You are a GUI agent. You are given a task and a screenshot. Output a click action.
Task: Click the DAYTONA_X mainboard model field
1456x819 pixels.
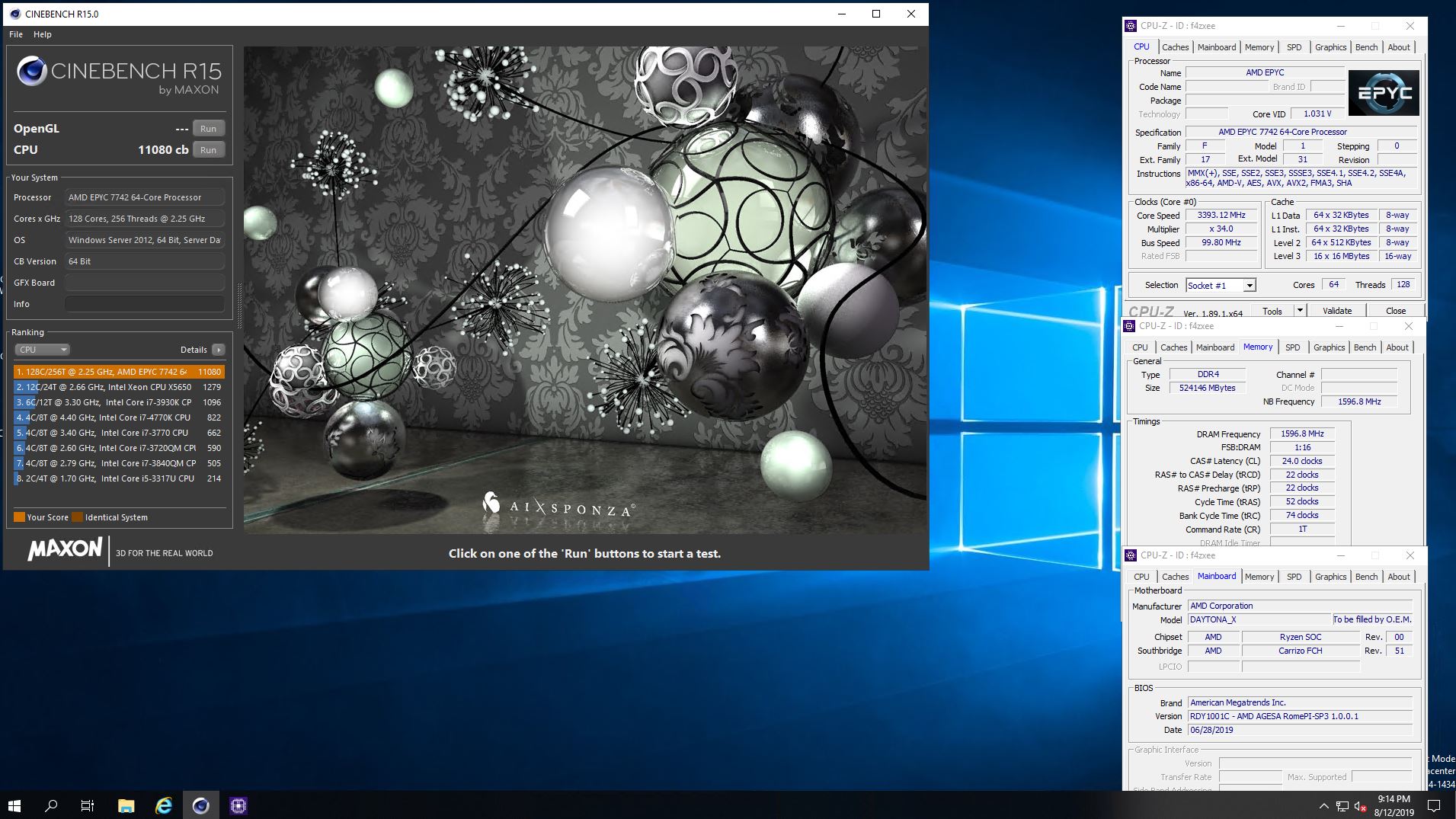[x=1259, y=619]
